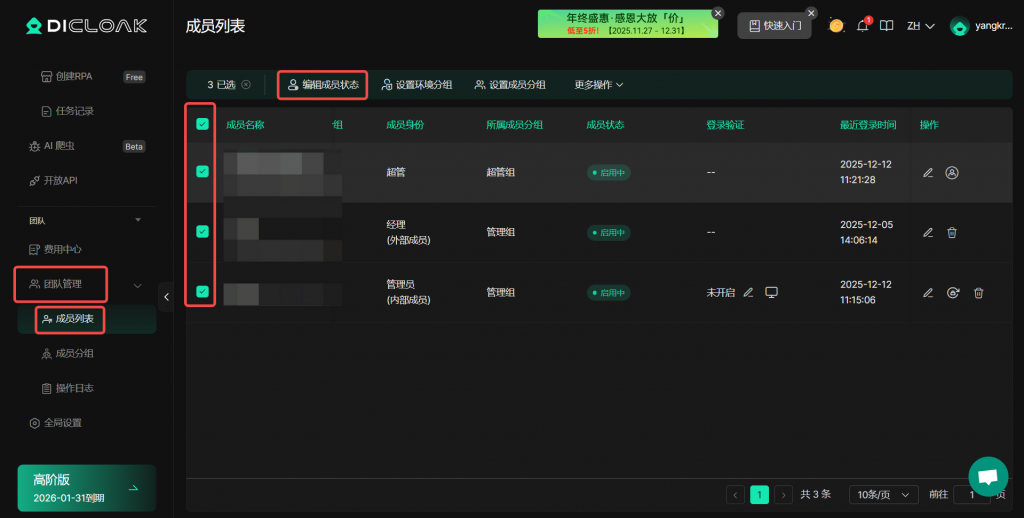Click the transfer user icon in 超管 row
Screen dimensions: 1024x518
coord(952,173)
